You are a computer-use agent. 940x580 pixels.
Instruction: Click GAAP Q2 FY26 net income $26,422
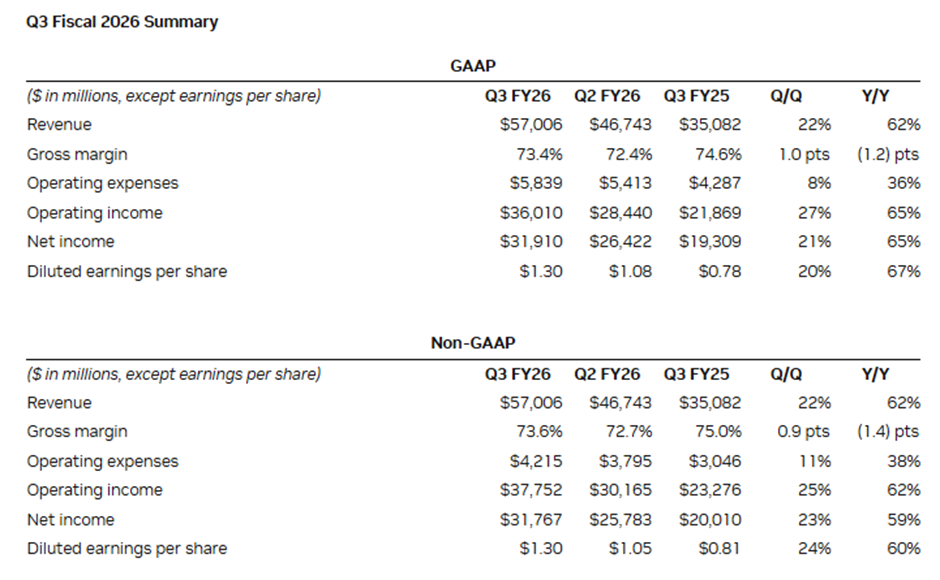(x=620, y=242)
